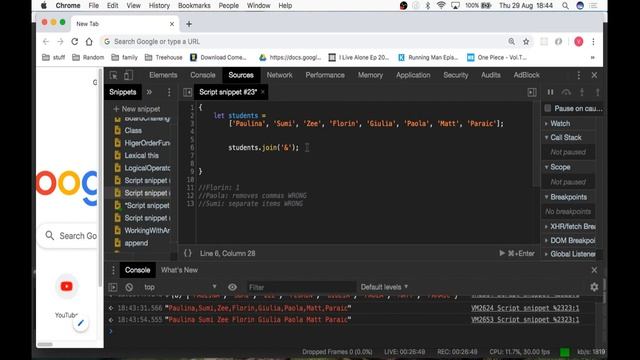The width and height of the screenshot is (640, 360).
Task: Open the Default levels dropdown
Action: click(x=384, y=287)
